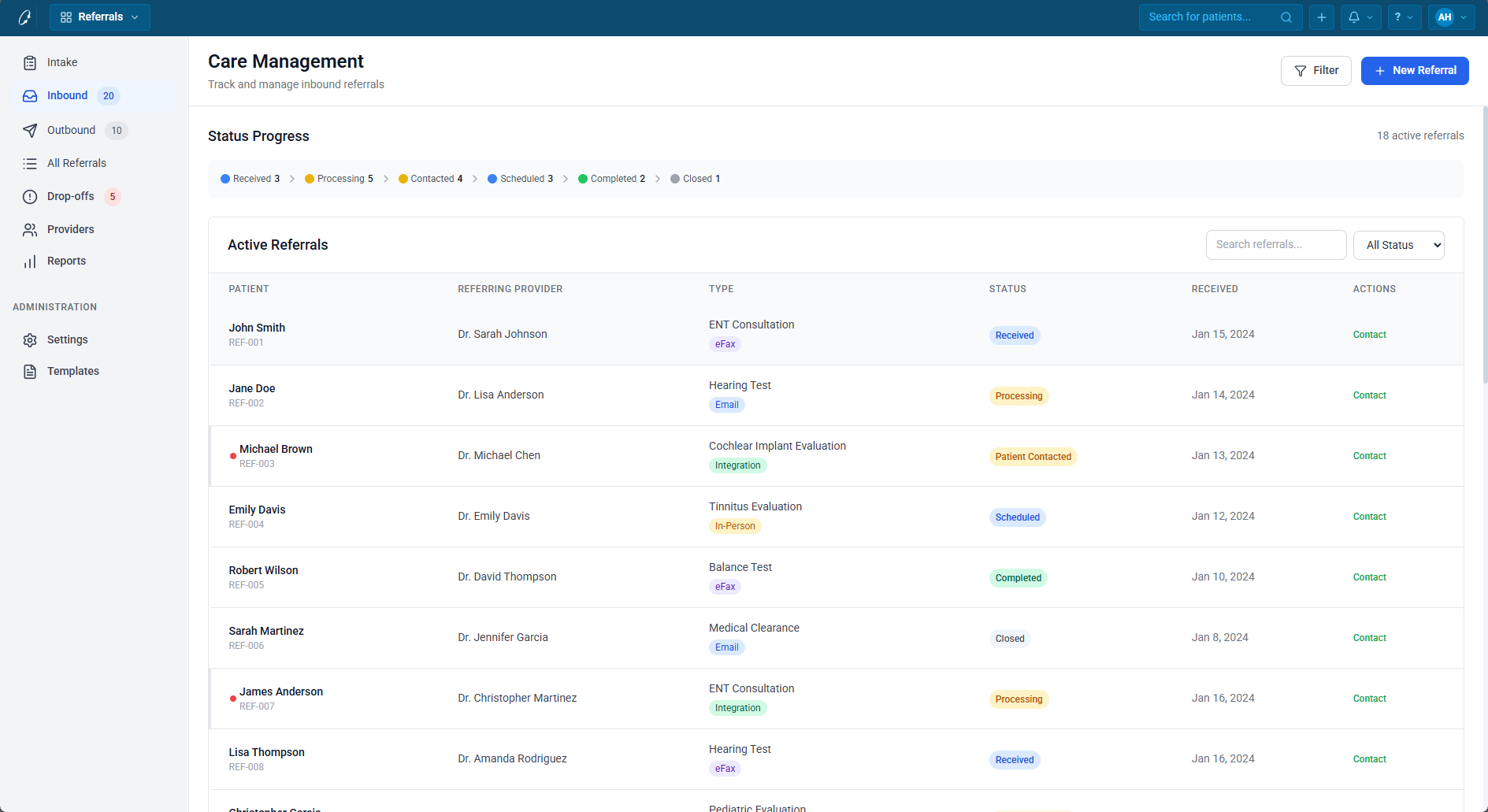The width and height of the screenshot is (1488, 812).
Task: Go to Providers page
Action: (x=95, y=230)
